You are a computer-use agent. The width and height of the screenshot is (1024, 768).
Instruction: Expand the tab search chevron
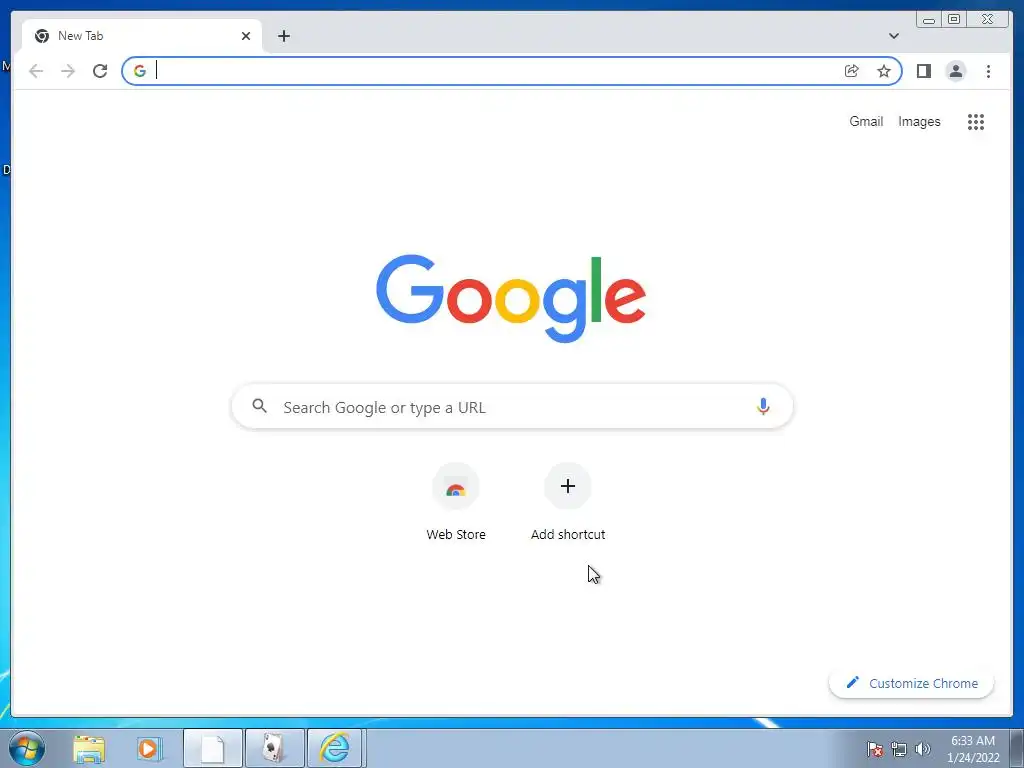[x=893, y=36]
